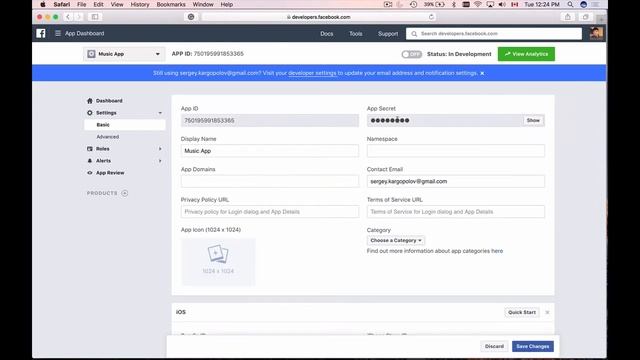The image size is (640, 360).
Task: Open the Choose a Category dropdown
Action: tap(396, 240)
